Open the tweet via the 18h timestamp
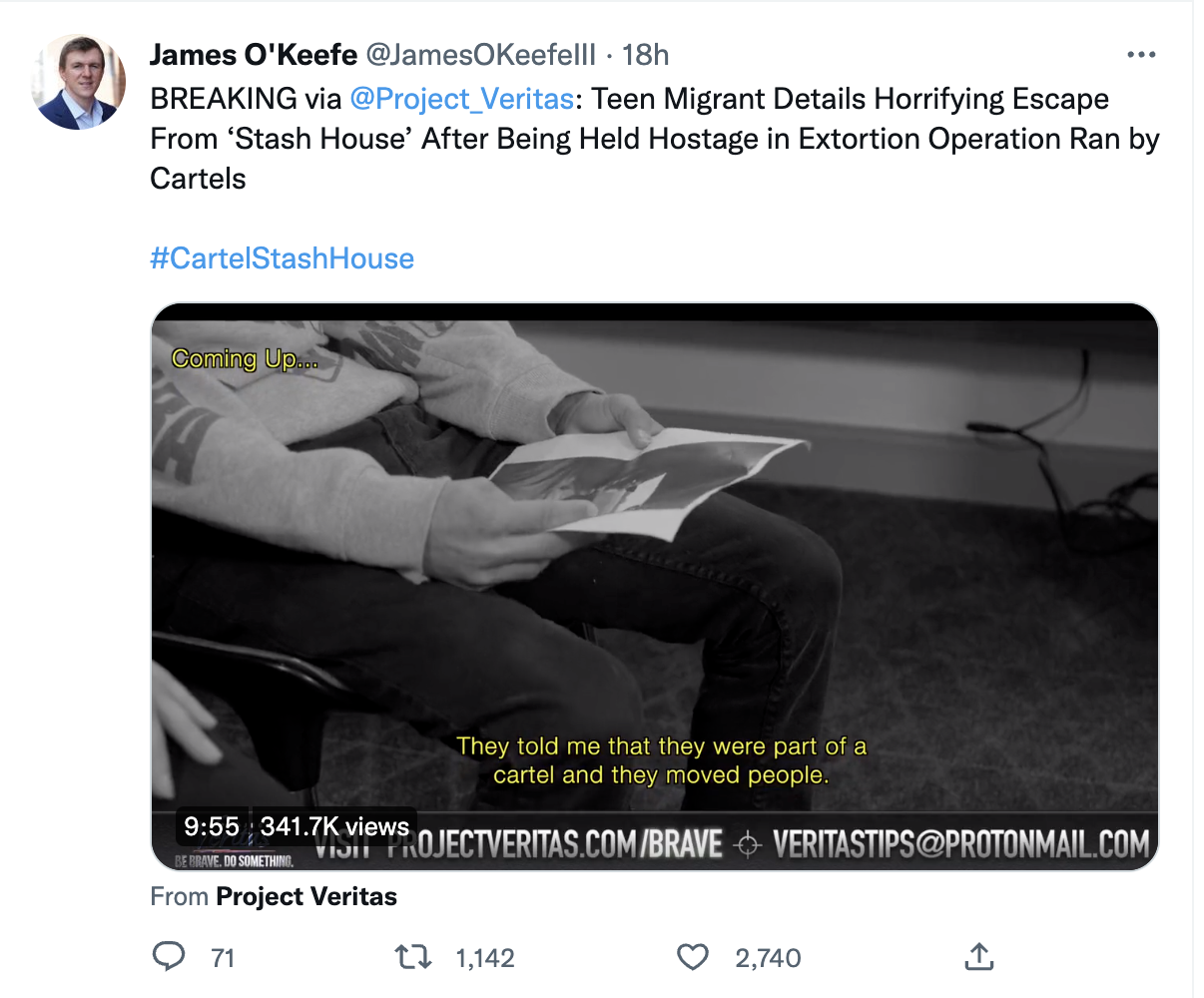This screenshot has width=1204, height=998. (x=646, y=55)
